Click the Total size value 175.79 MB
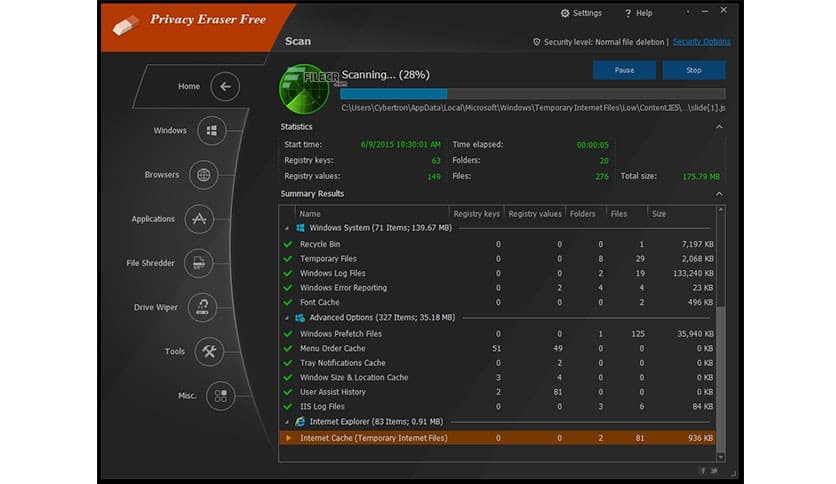Screen dimensions: 836x484 pyautogui.click(x=701, y=176)
